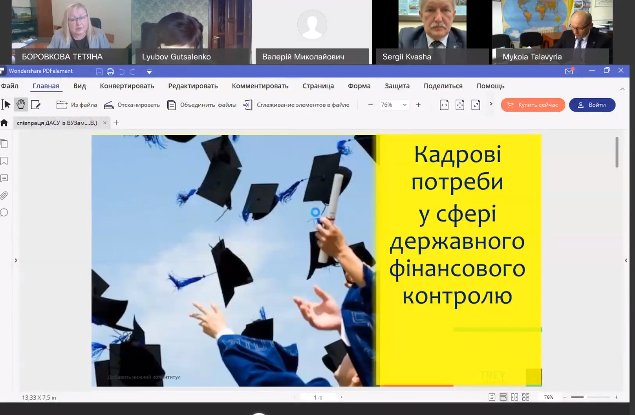Click zoom out minus button in toolbar
The height and width of the screenshot is (415, 635).
point(370,104)
